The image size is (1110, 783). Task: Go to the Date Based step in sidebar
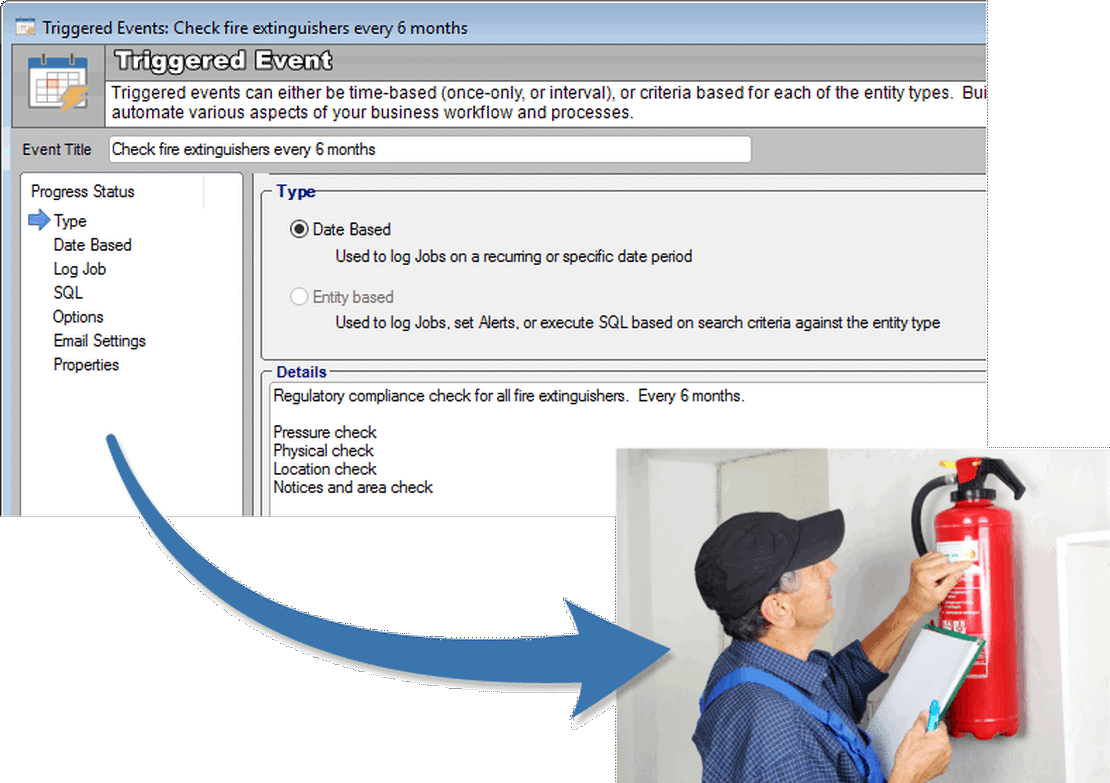pos(92,245)
